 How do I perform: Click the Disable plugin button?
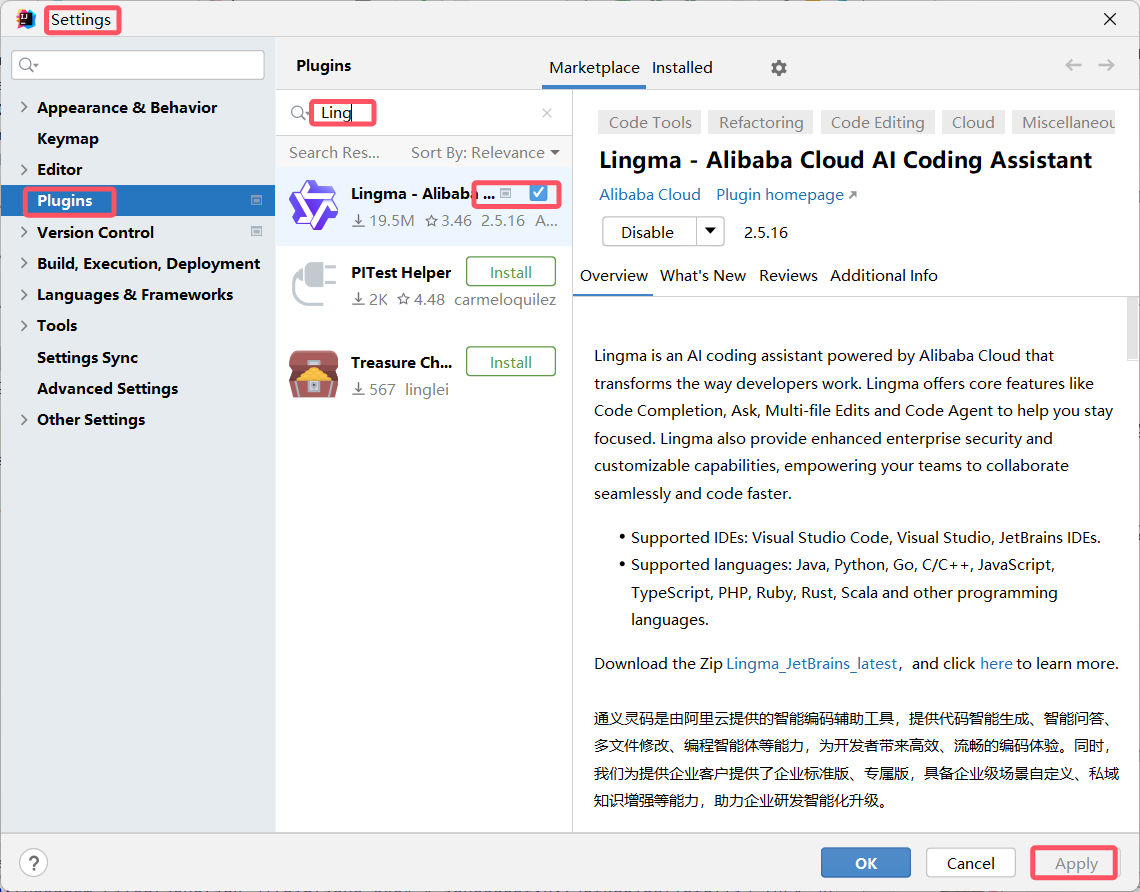649,232
